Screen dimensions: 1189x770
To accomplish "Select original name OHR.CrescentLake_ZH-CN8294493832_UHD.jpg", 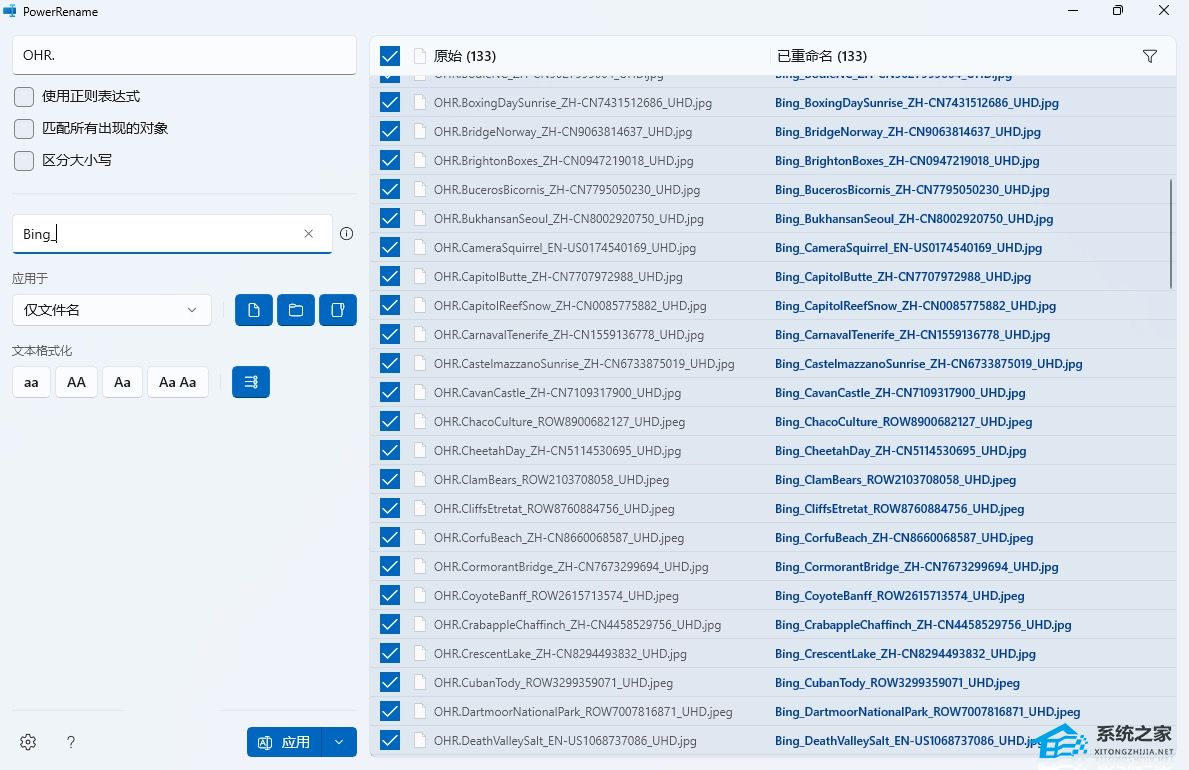I will (560, 653).
